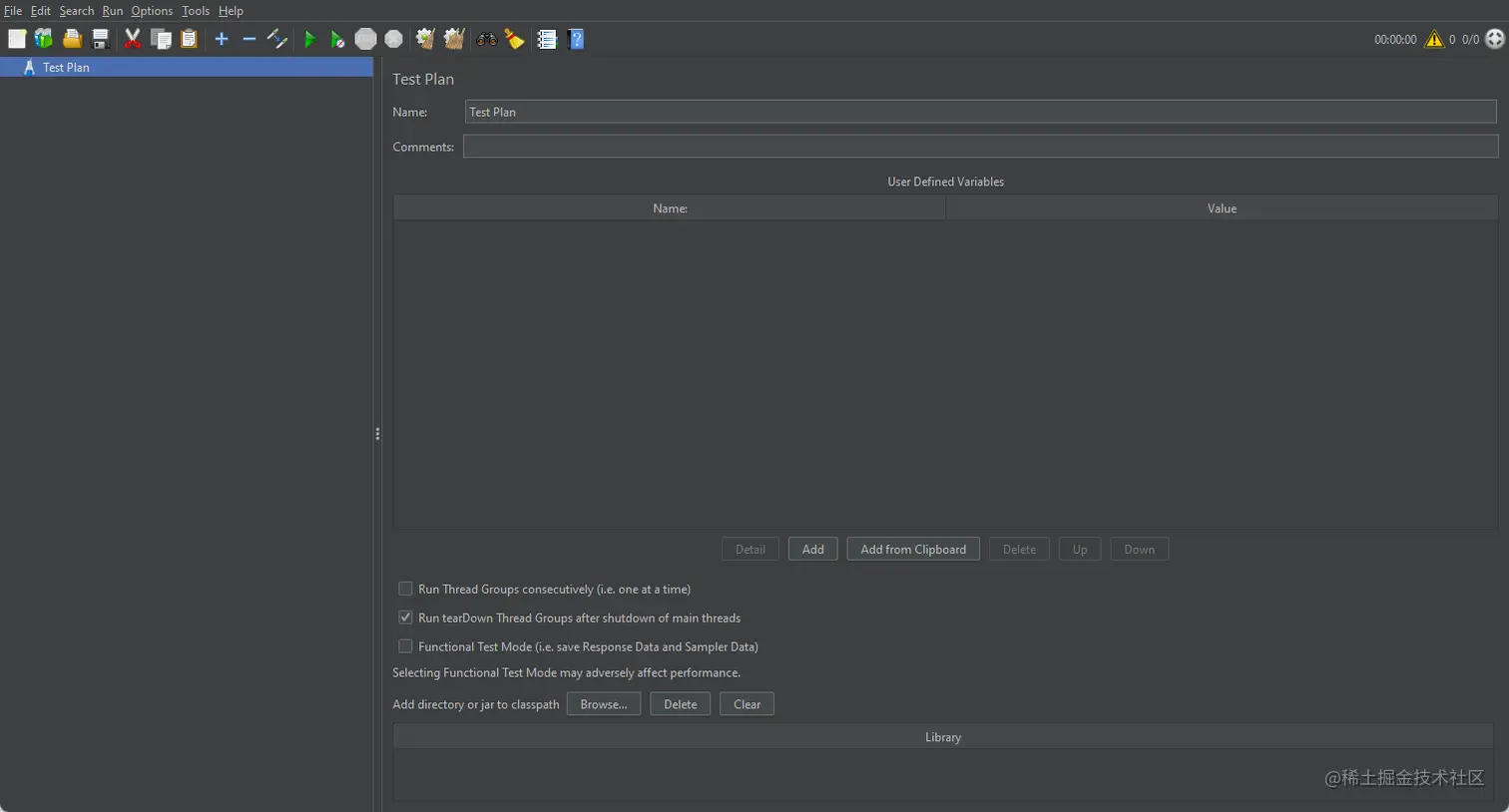Click the Clear classpath button

click(747, 704)
